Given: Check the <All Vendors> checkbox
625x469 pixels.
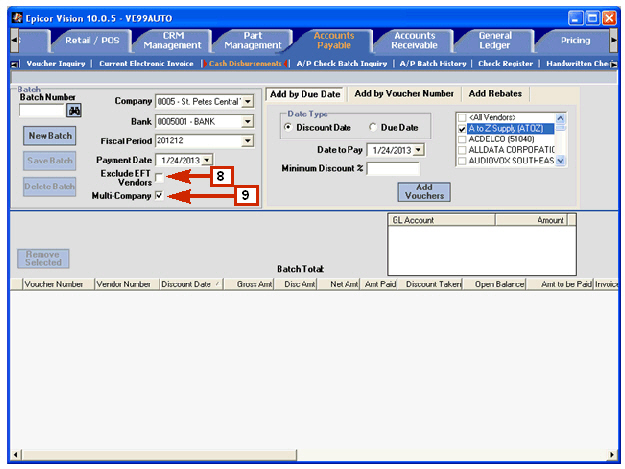Looking at the screenshot, I should [x=462, y=118].
